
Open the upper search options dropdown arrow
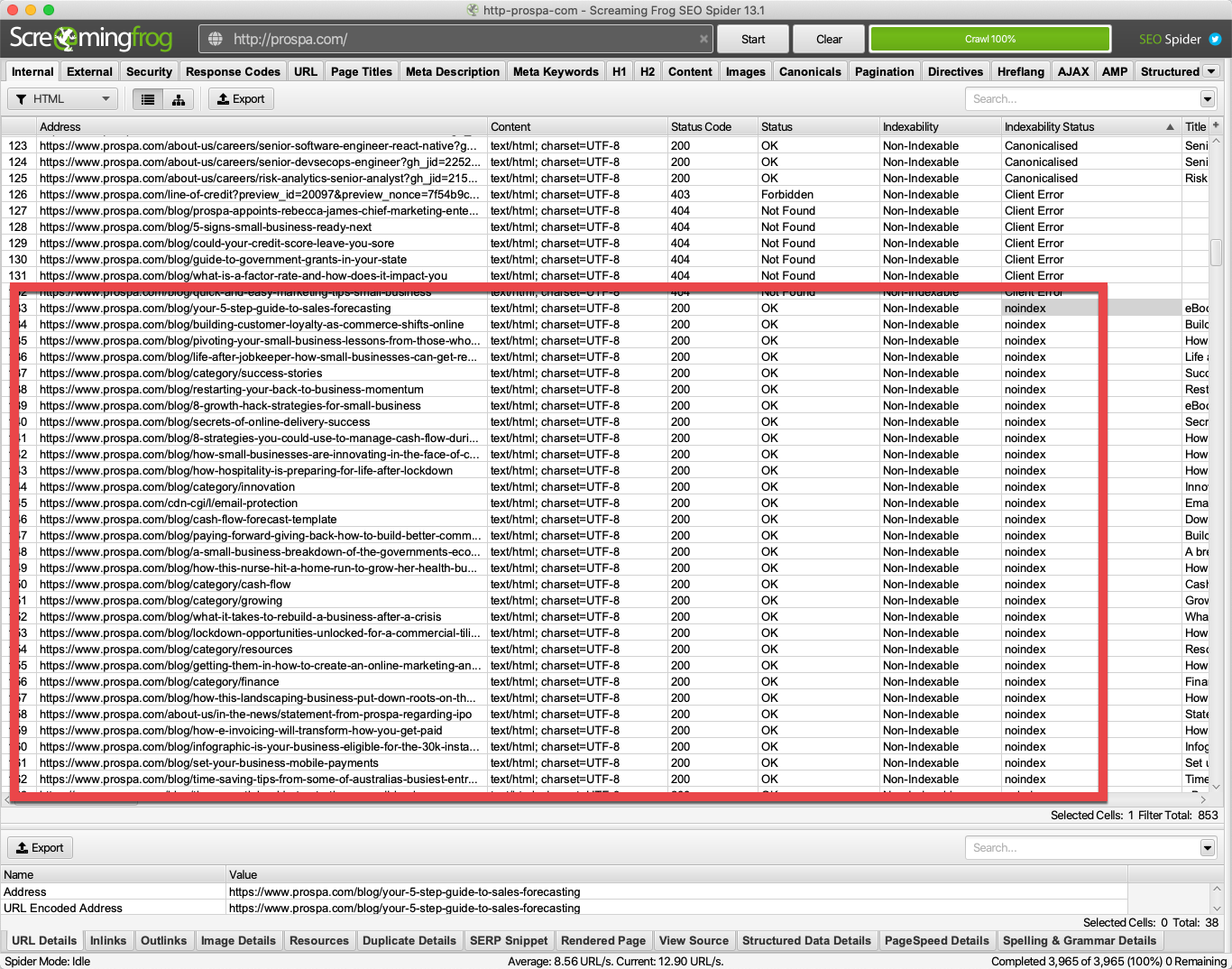pyautogui.click(x=1208, y=99)
